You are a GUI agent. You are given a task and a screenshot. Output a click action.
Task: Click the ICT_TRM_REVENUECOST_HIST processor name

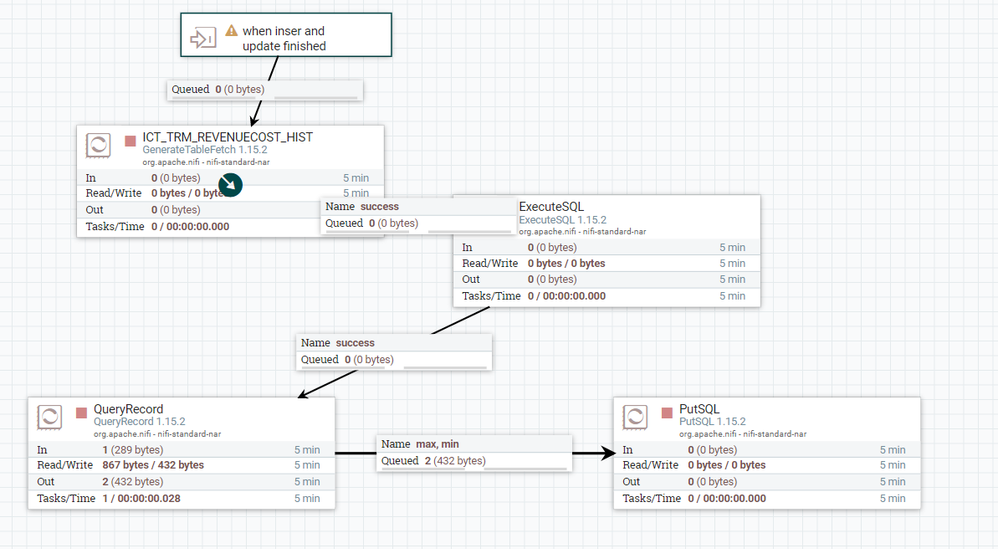(227, 137)
